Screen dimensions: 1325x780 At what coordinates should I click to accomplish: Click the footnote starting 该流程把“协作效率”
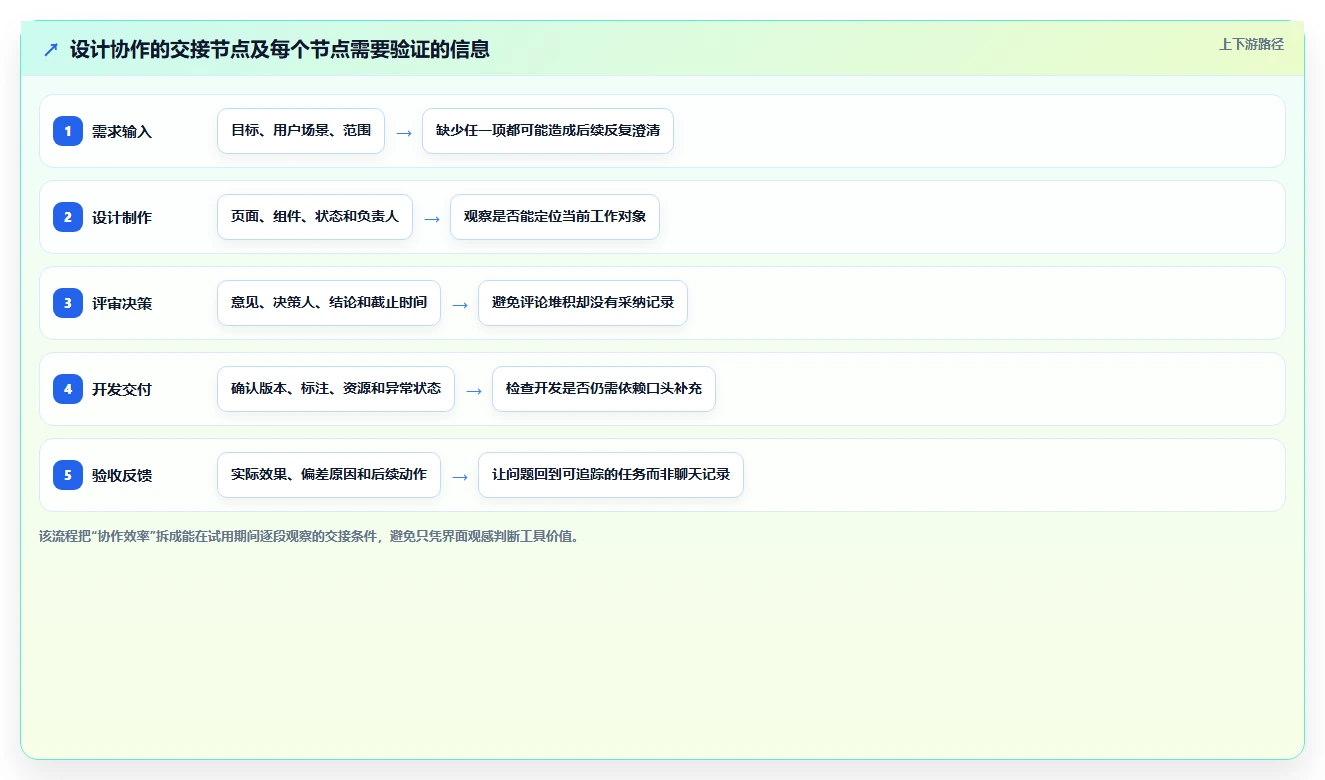point(309,536)
